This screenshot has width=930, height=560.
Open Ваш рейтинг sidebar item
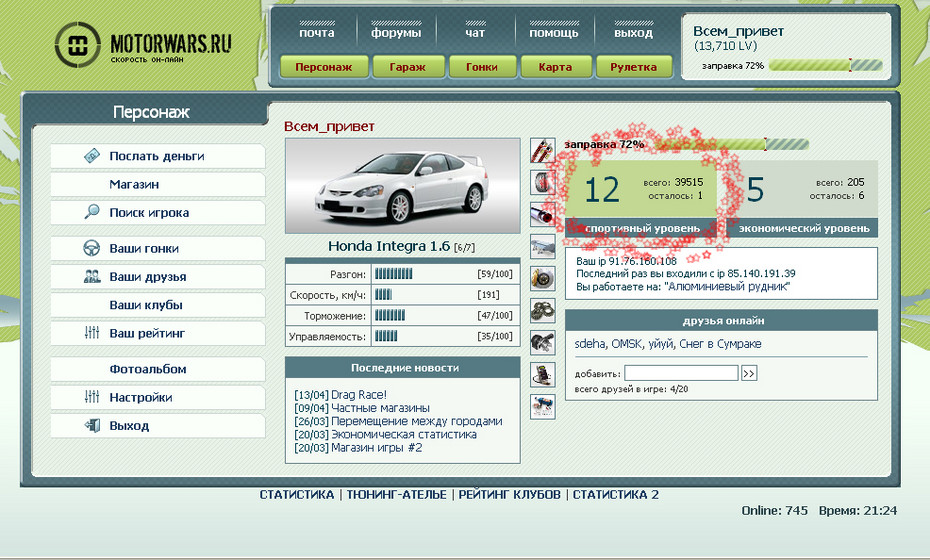click(158, 333)
